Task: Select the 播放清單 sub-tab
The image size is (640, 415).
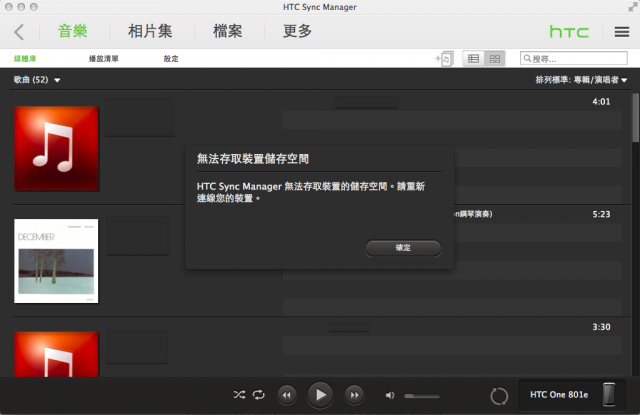Action: point(104,59)
